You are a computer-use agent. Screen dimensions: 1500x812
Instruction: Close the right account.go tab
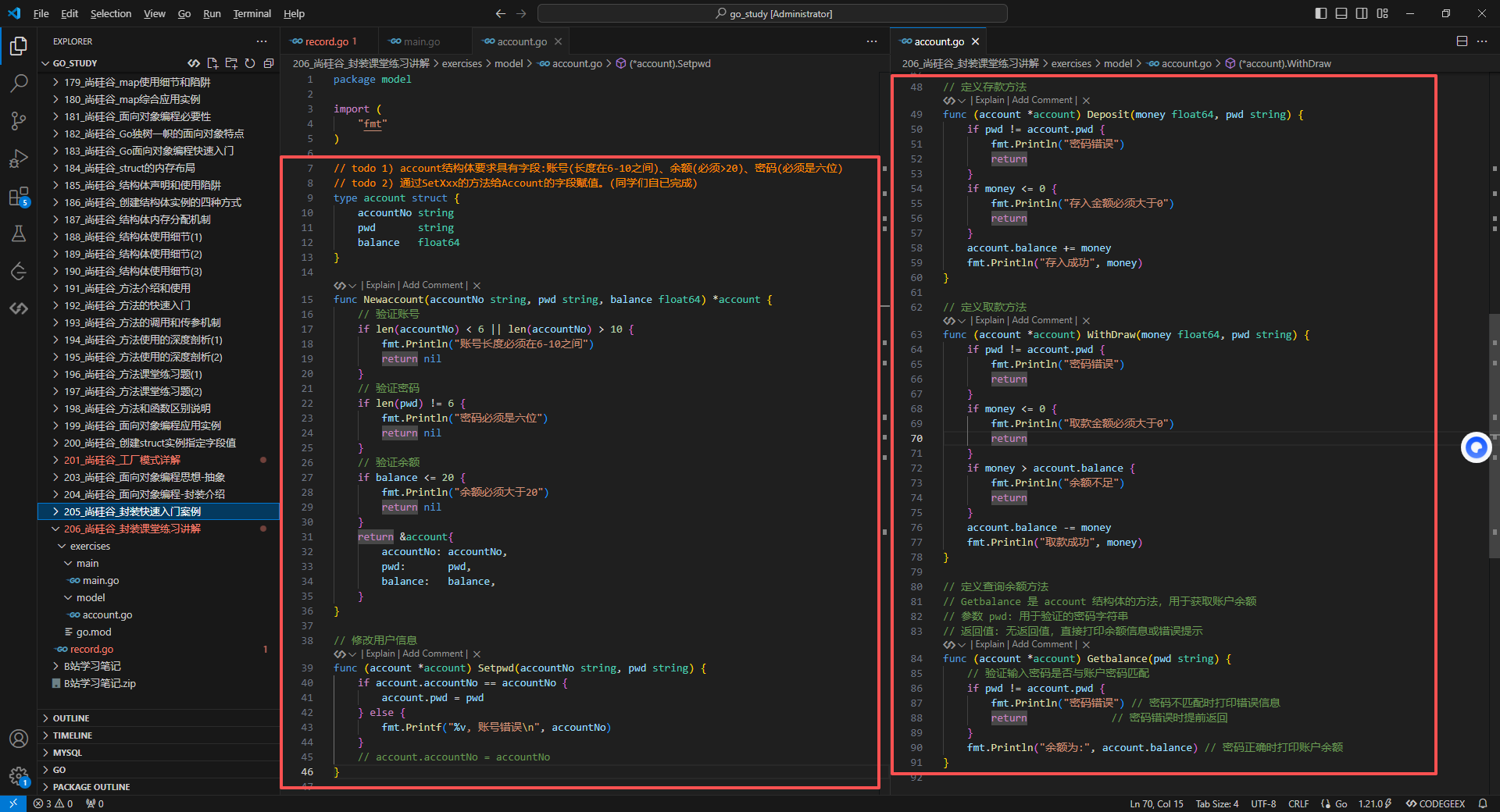tap(975, 41)
